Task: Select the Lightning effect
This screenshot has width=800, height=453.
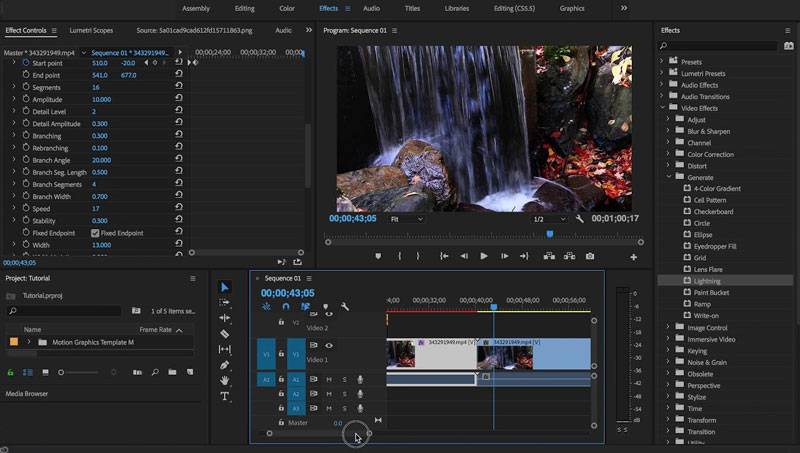Action: coord(707,281)
